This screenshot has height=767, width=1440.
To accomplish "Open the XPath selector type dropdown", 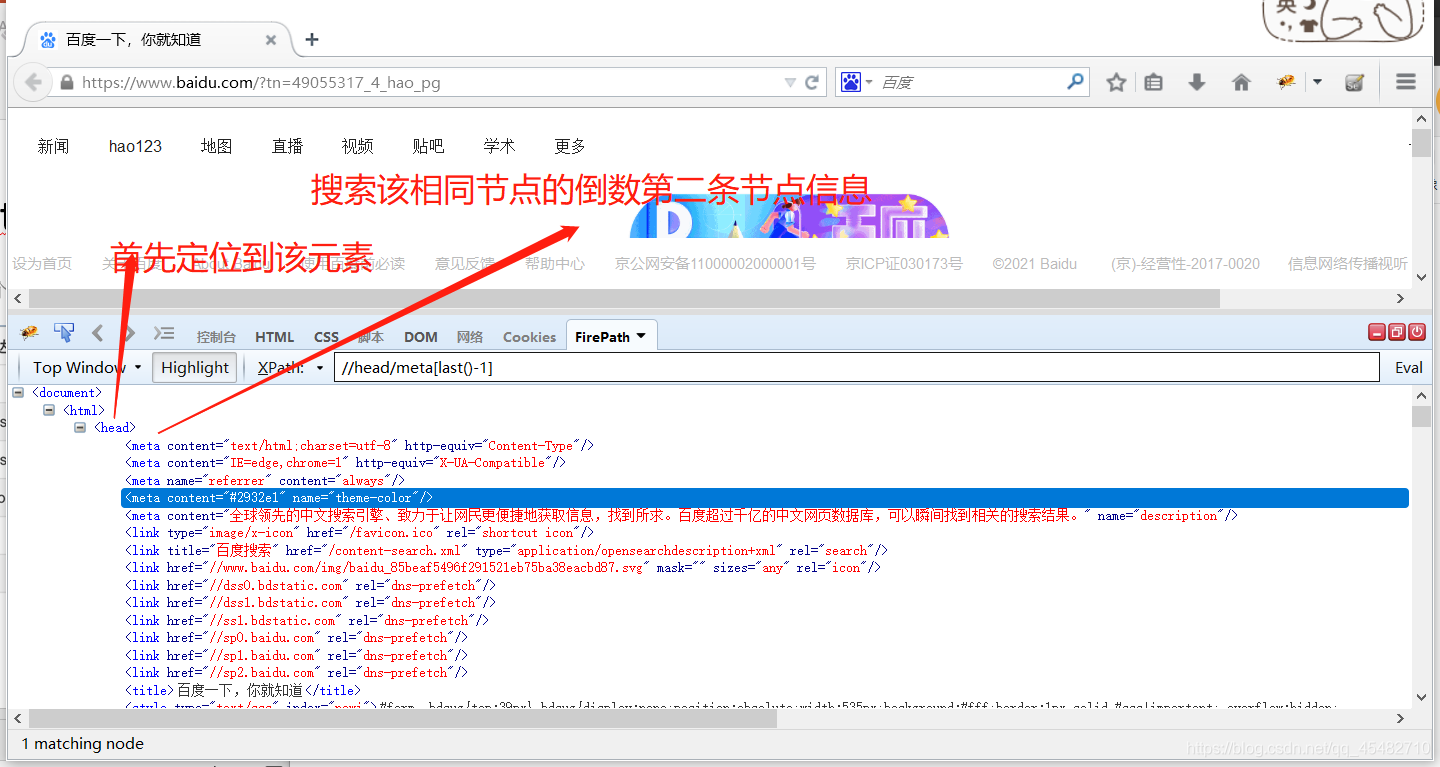I will point(320,368).
